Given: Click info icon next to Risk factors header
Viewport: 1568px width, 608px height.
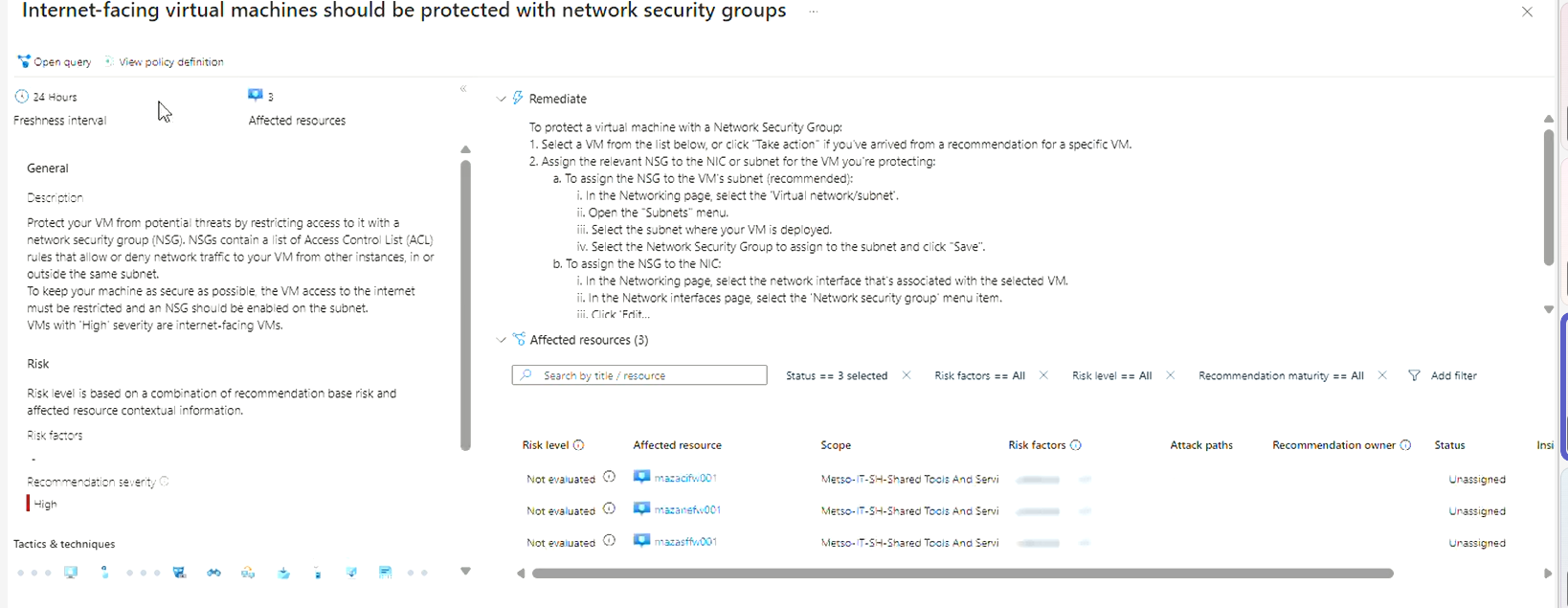Looking at the screenshot, I should (1076, 445).
